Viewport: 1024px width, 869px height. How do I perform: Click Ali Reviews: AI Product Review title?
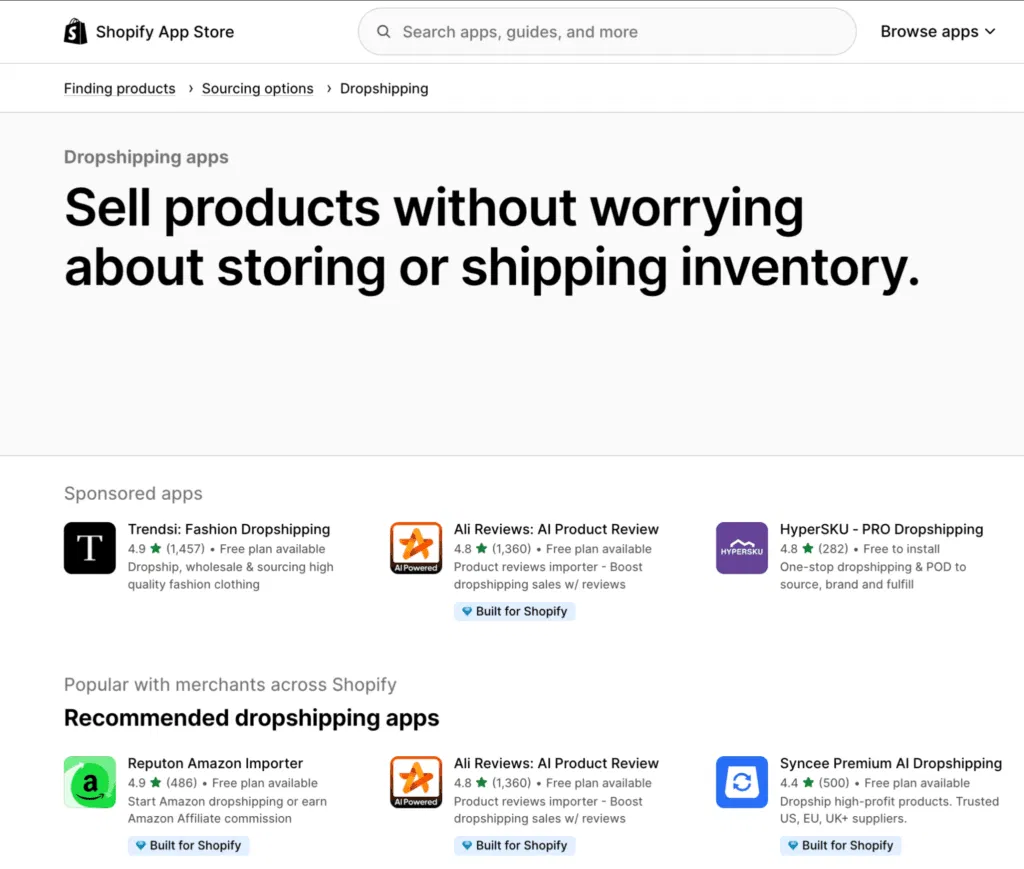(556, 529)
